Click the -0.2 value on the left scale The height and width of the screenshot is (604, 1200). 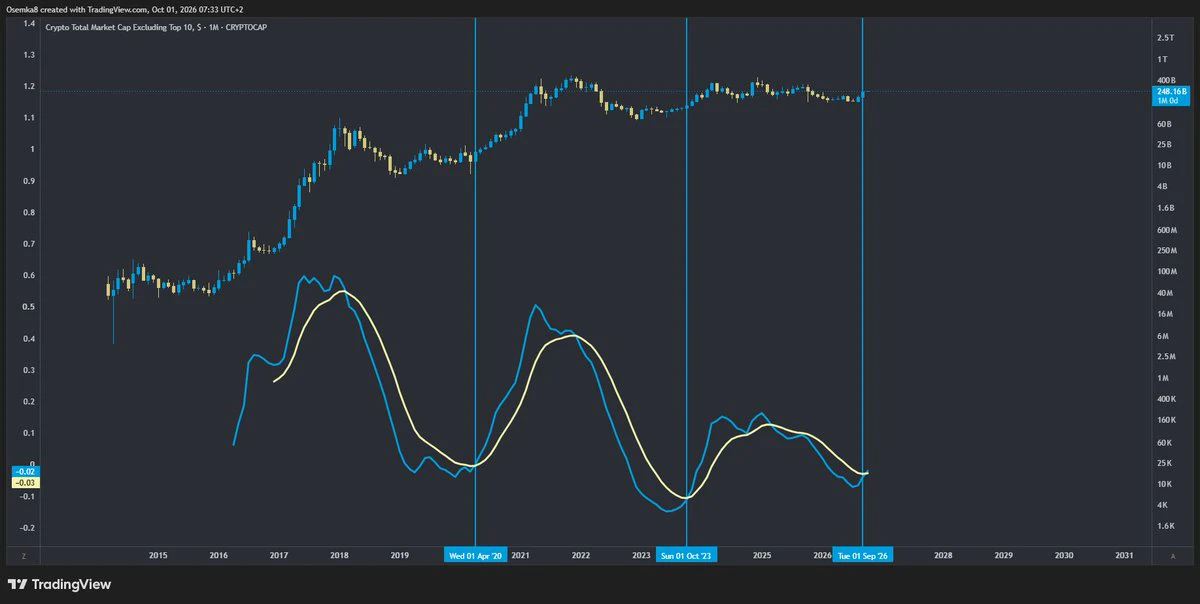point(28,528)
